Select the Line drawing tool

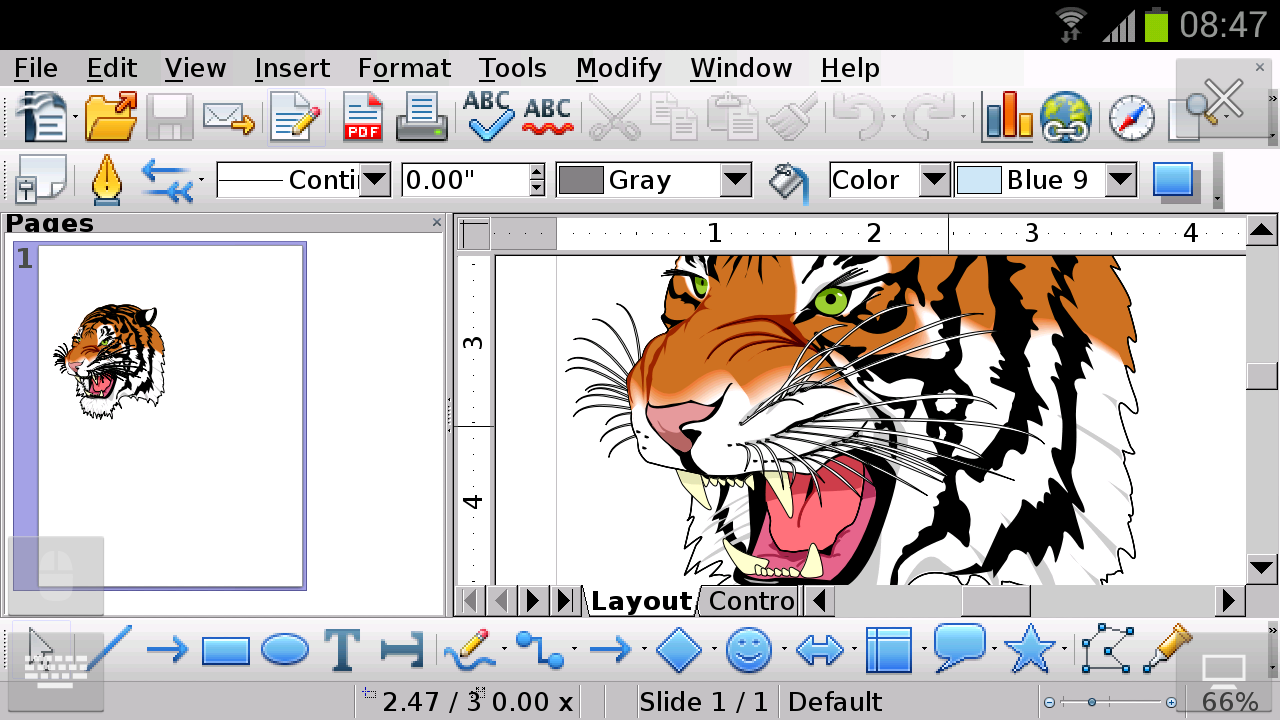[108, 651]
